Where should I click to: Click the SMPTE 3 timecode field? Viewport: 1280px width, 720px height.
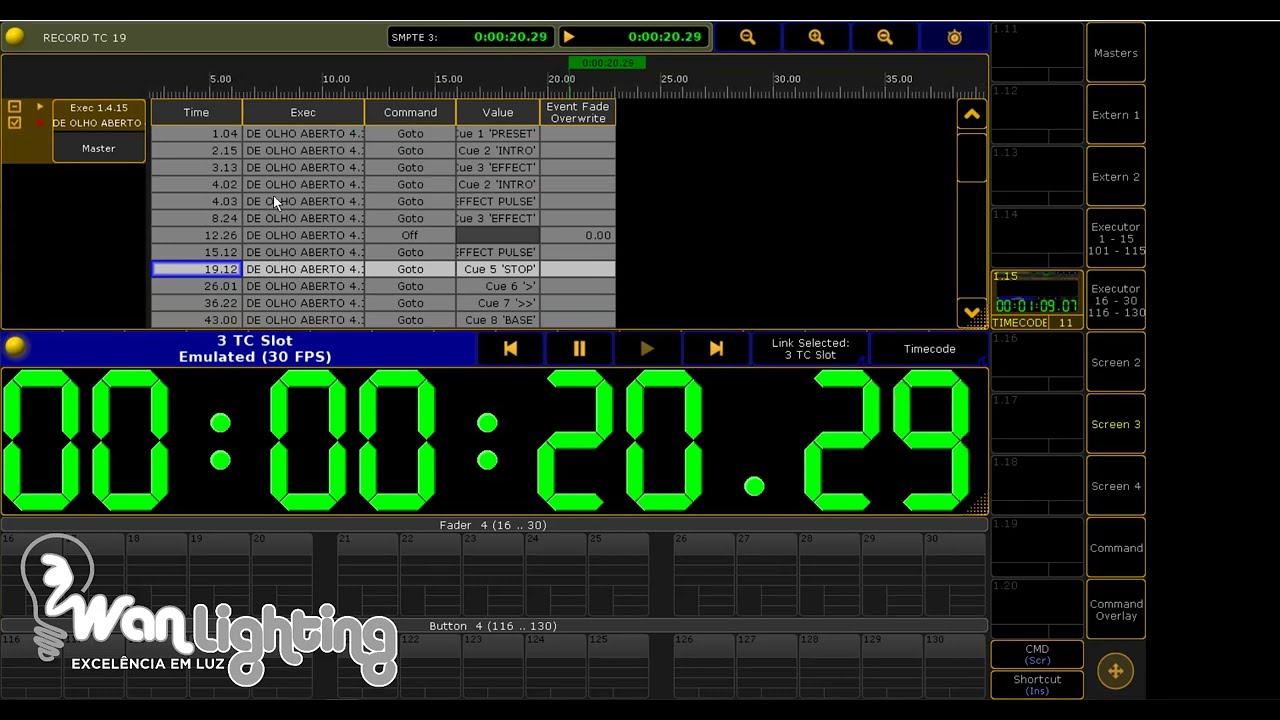pyautogui.click(x=470, y=37)
